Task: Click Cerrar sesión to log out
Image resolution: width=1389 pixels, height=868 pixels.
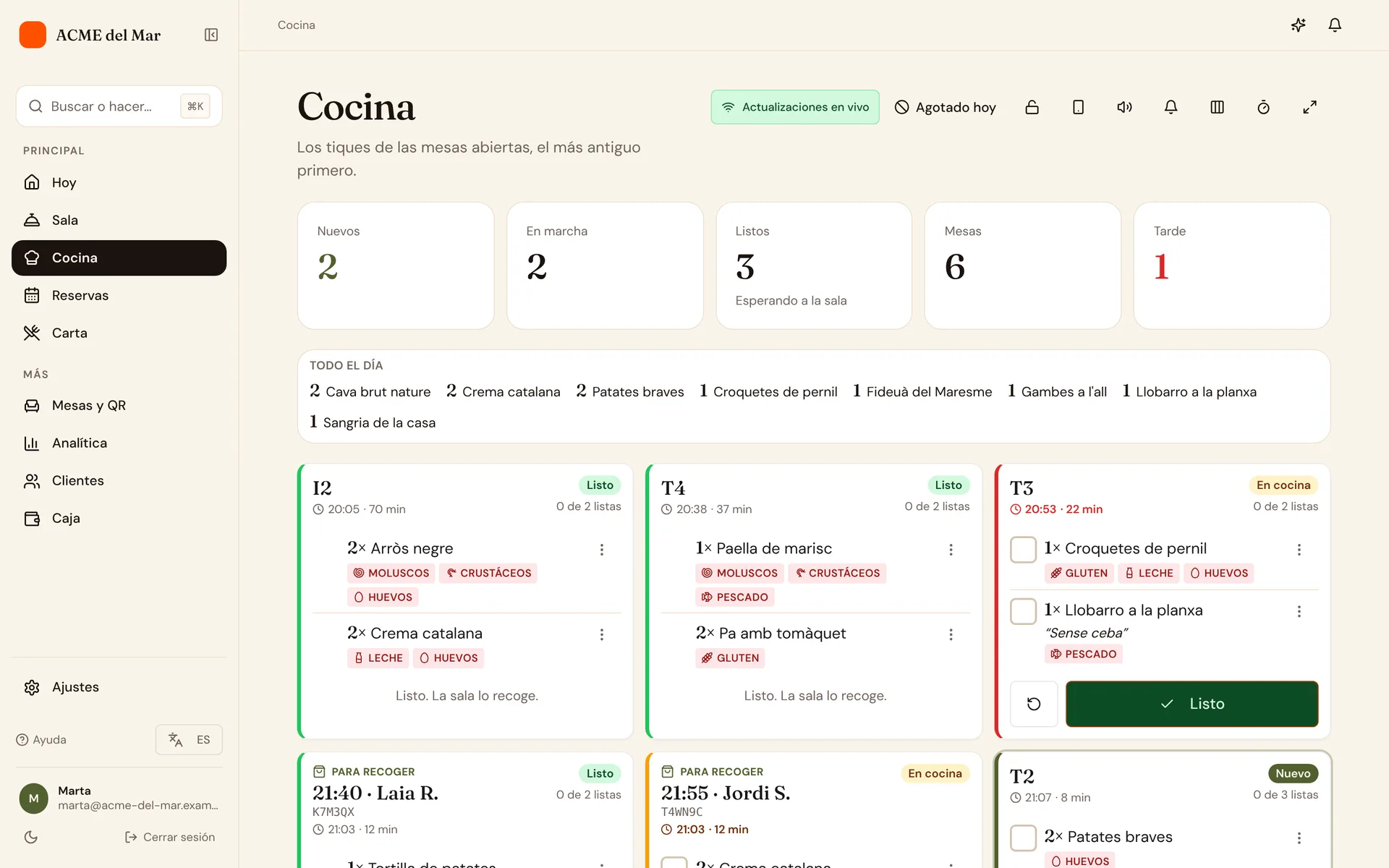Action: point(170,837)
